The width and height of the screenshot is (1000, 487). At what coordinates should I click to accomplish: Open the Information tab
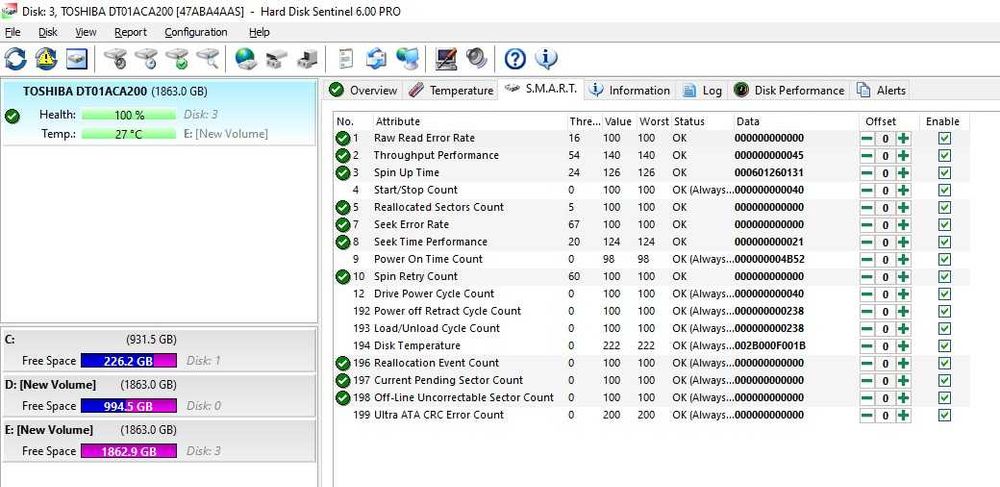629,91
